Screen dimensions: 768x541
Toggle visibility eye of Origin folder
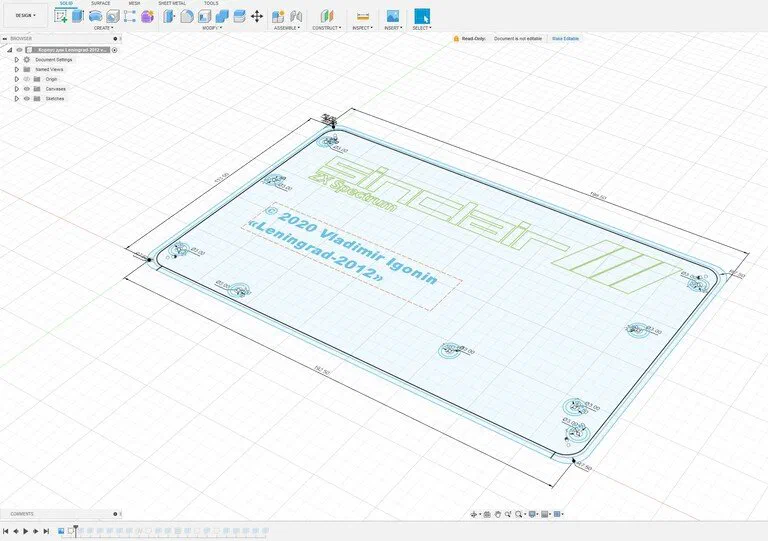pos(27,79)
